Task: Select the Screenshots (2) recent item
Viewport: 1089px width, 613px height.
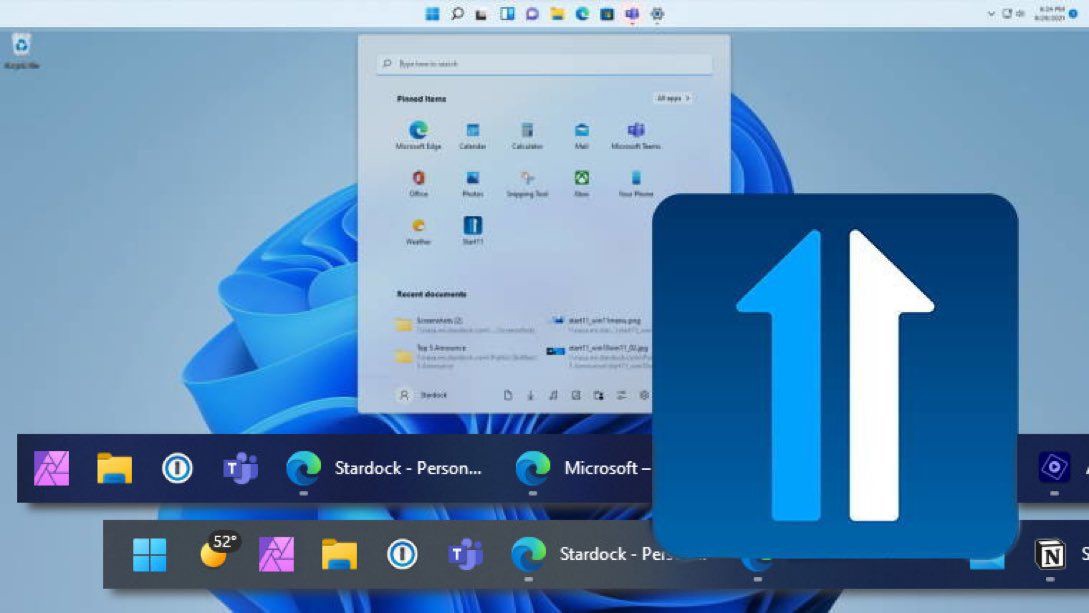Action: click(x=440, y=322)
